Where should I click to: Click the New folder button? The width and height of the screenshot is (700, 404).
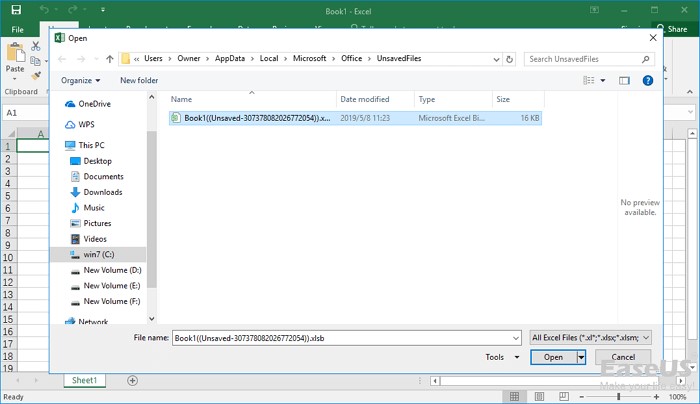point(139,80)
